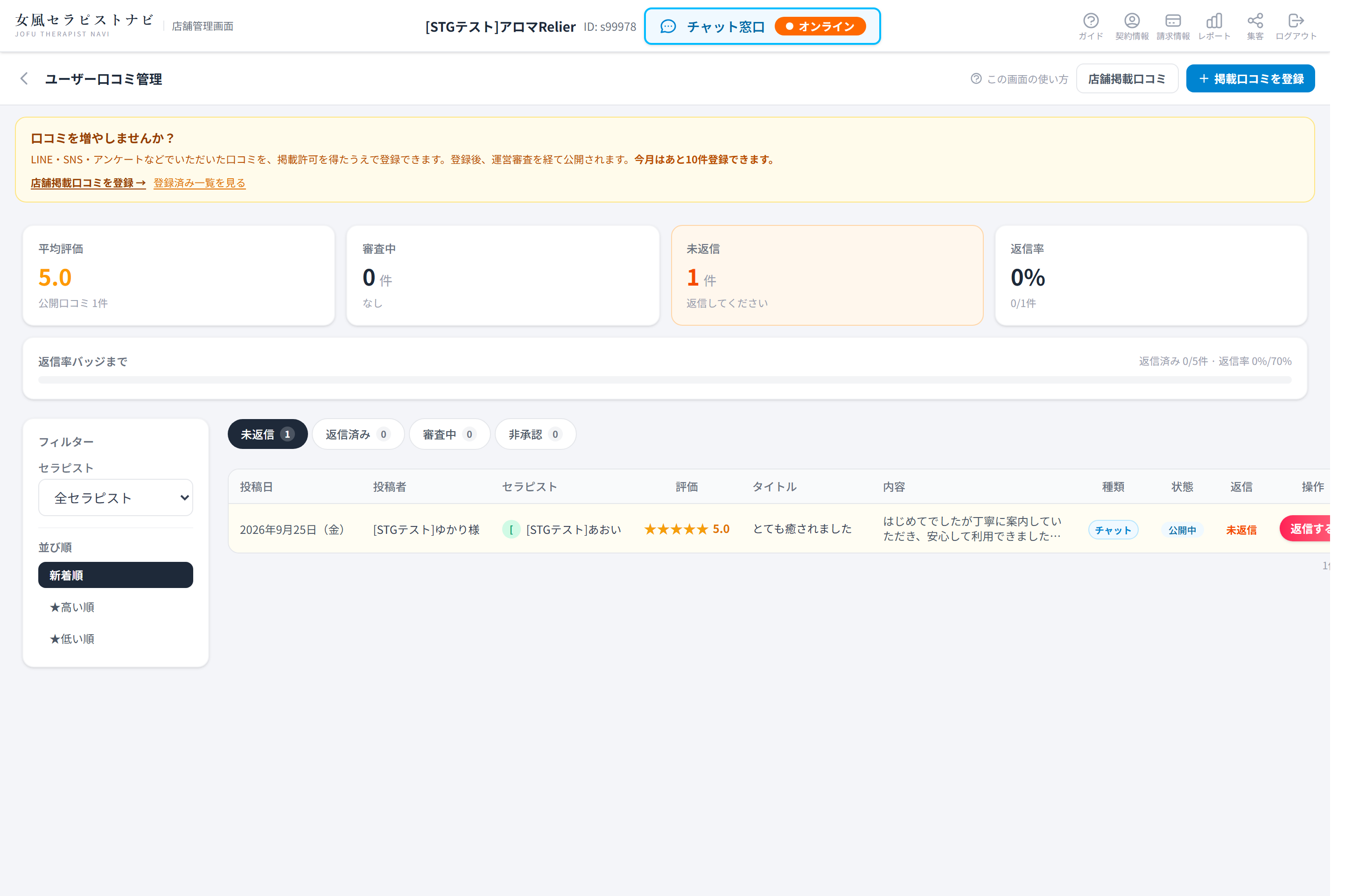Viewport: 1359px width, 896px height.
Task: Click the 公開中 status badge
Action: (1182, 530)
